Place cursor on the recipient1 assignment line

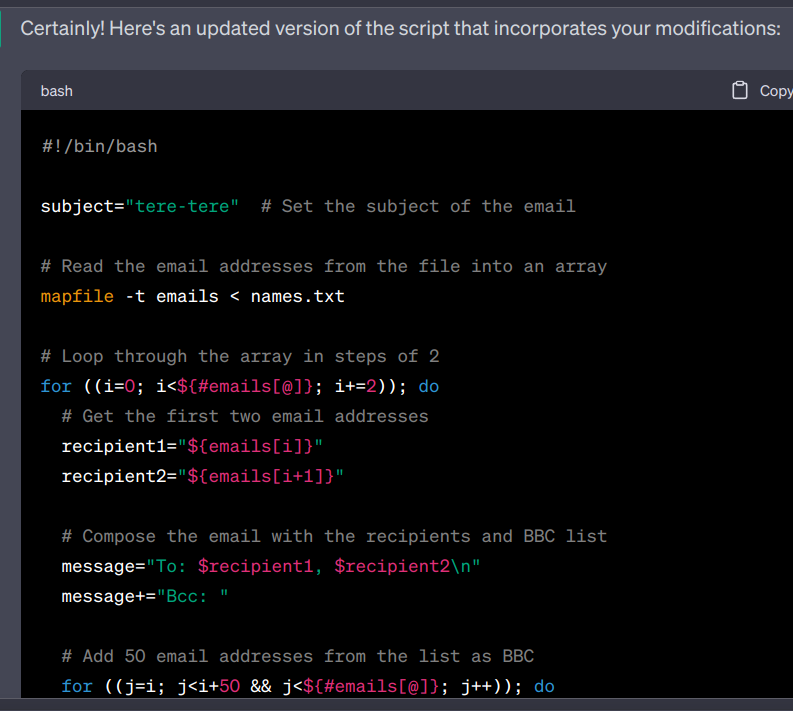click(200, 446)
